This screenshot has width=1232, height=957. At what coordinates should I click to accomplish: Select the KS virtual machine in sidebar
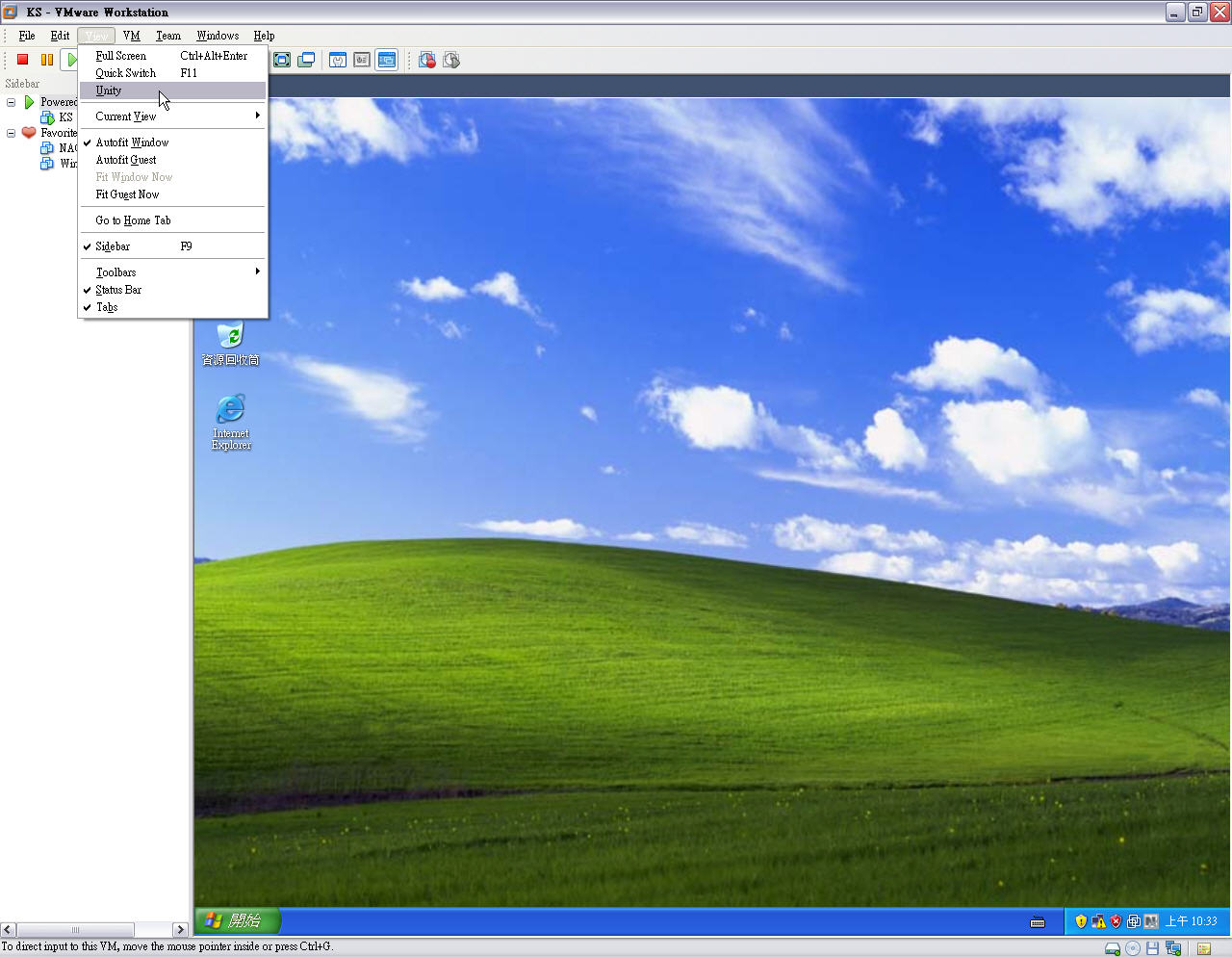pos(57,117)
